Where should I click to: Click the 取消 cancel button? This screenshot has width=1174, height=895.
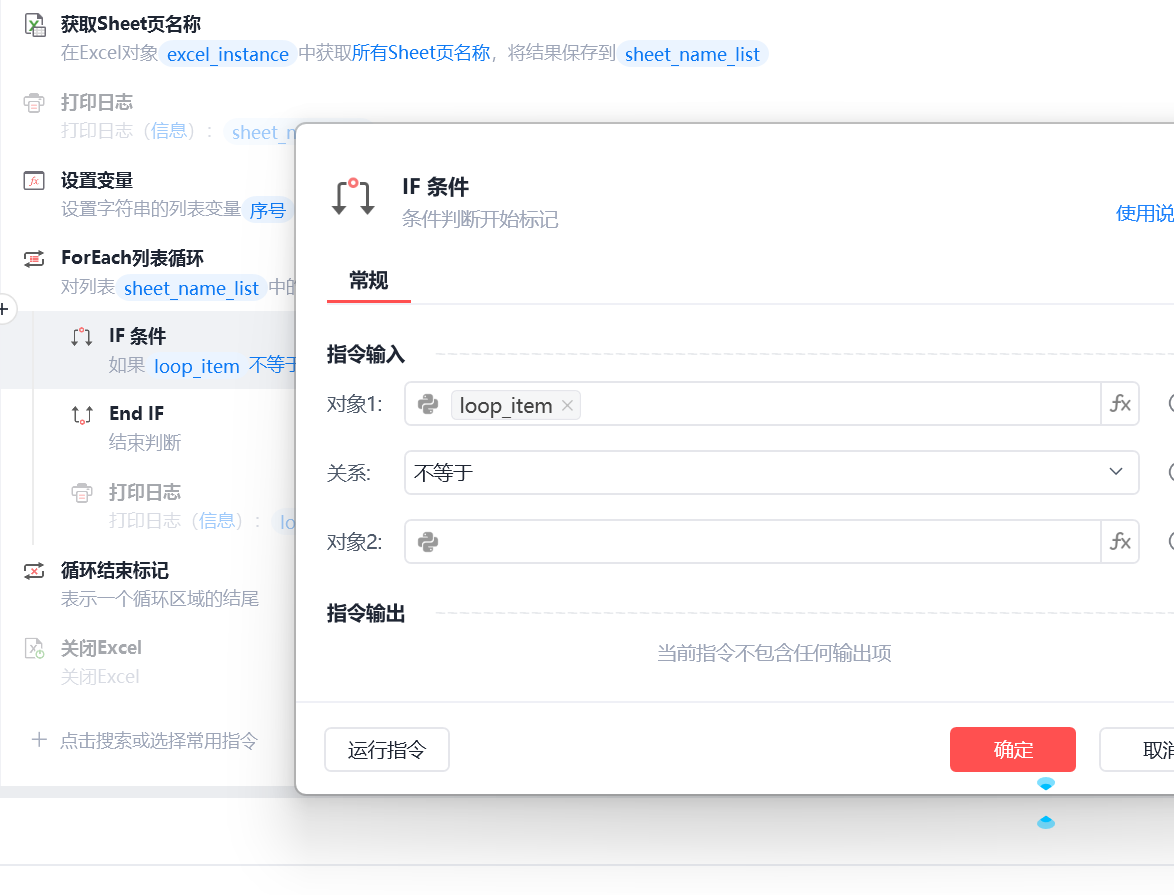(1137, 750)
